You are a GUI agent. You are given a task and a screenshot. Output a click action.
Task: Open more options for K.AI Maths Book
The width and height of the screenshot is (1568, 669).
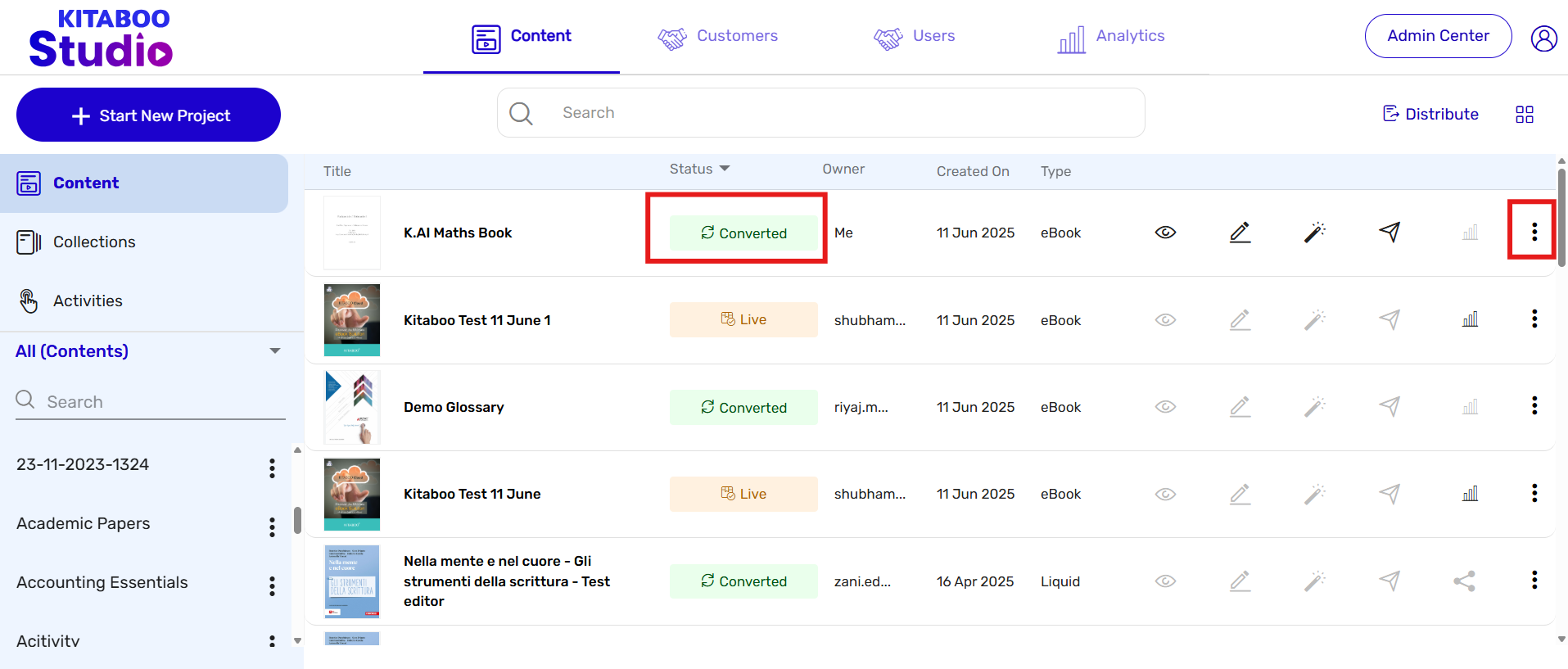(1534, 232)
